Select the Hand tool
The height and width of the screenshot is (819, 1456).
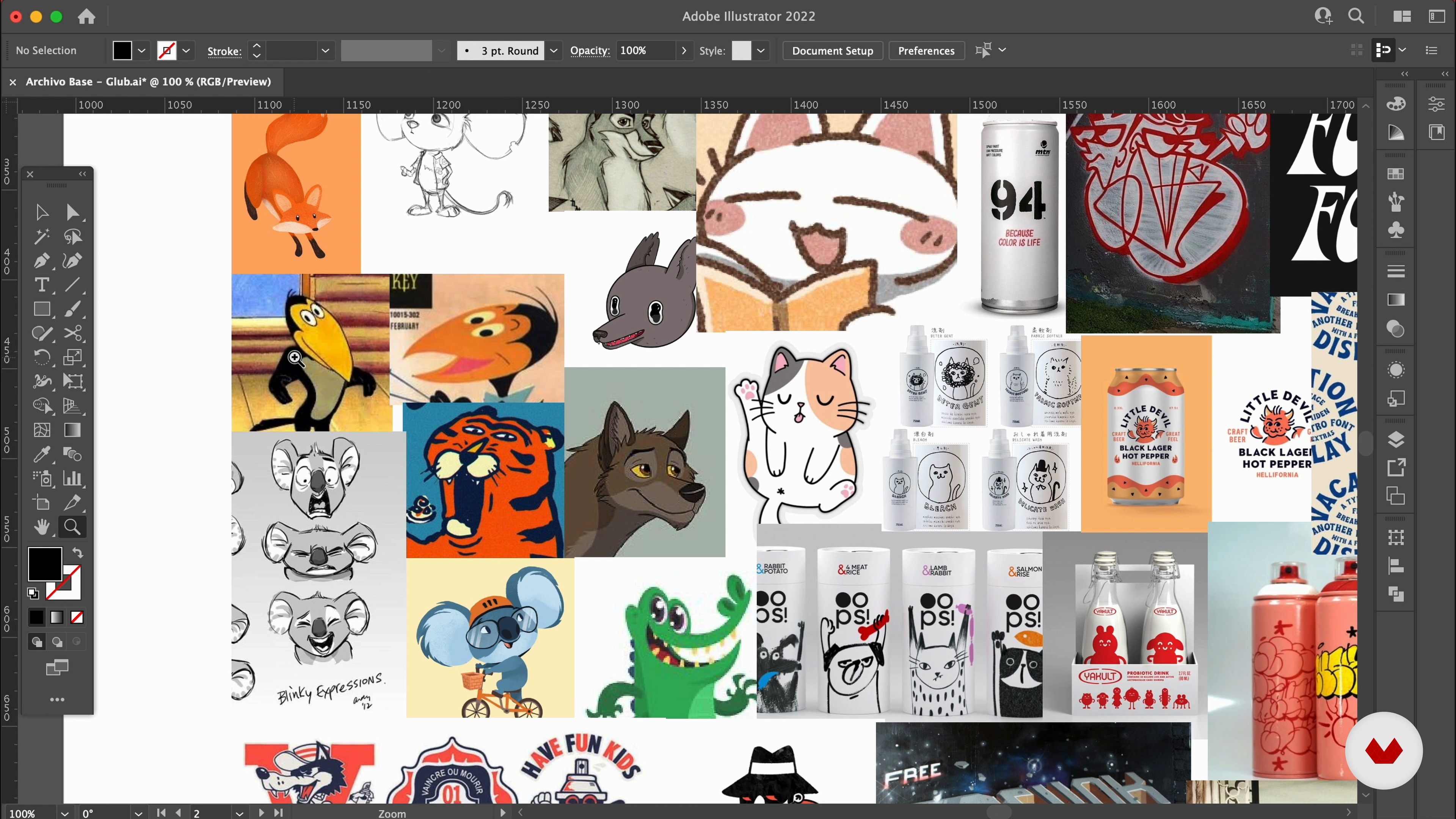click(x=42, y=527)
